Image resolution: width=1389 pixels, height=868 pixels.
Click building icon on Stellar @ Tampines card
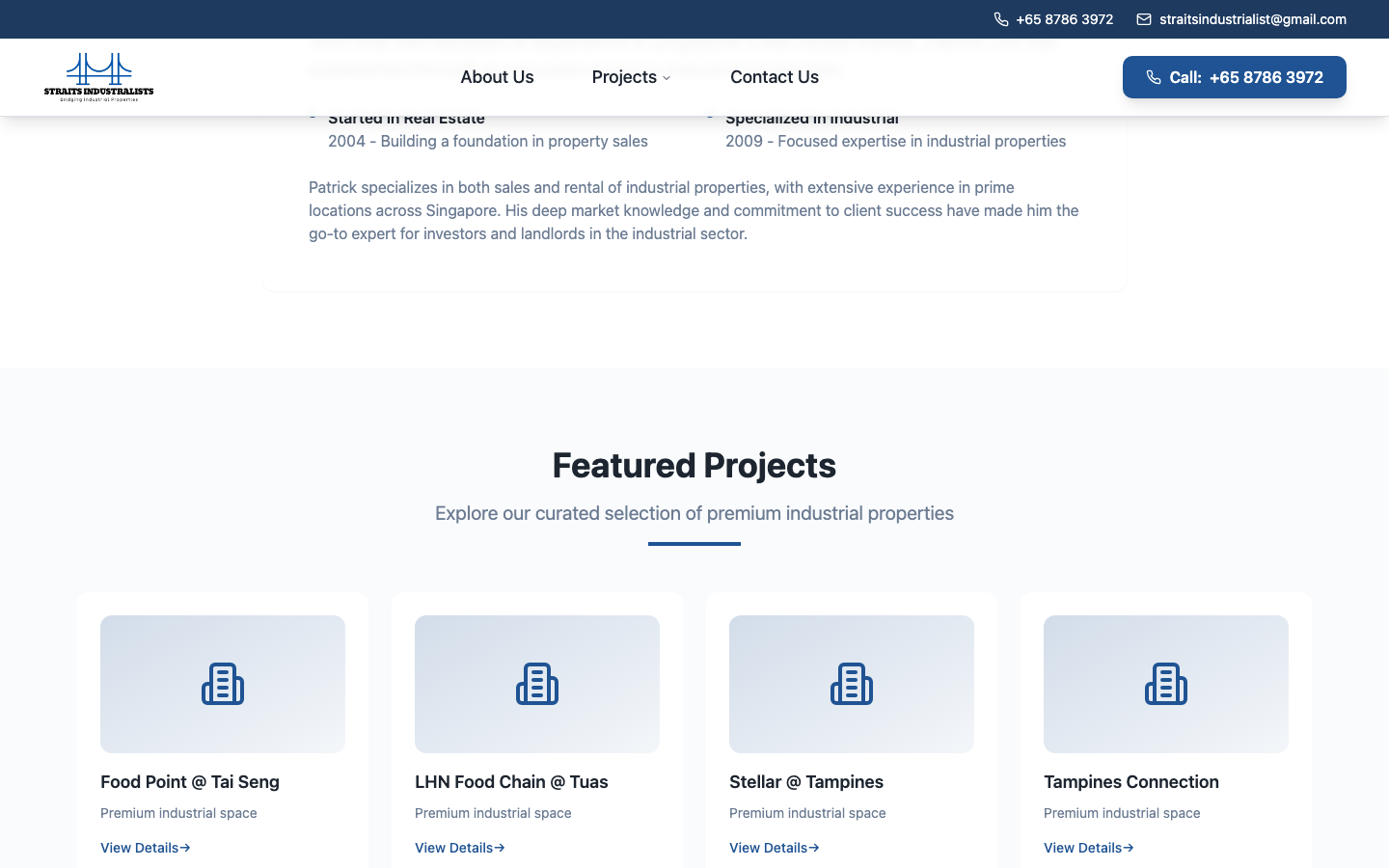coord(852,684)
